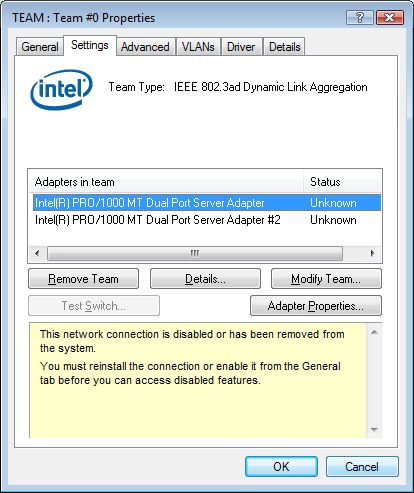Click the horizontal scrollbar thumb in adapter list
414x493 pixels.
[195, 253]
